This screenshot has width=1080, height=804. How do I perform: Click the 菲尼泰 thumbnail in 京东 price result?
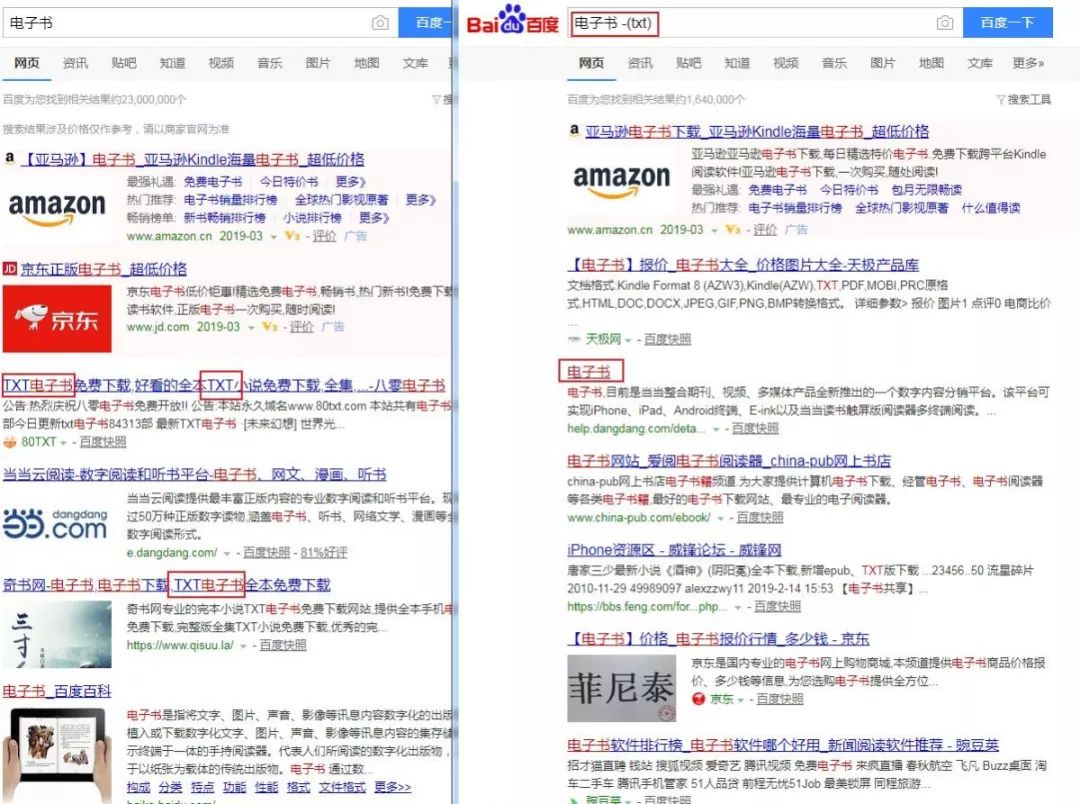[621, 688]
